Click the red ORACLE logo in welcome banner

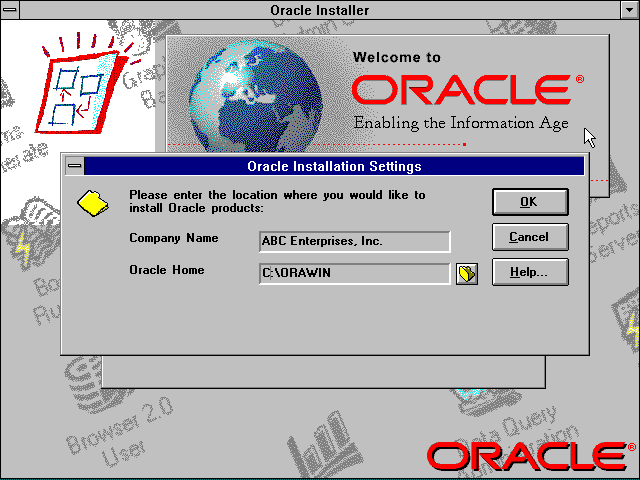pos(461,90)
